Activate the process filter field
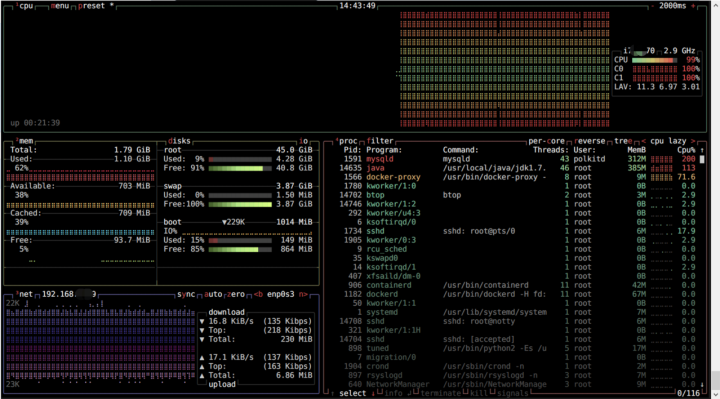Screen dimensions: 720x399 pyautogui.click(x=380, y=141)
